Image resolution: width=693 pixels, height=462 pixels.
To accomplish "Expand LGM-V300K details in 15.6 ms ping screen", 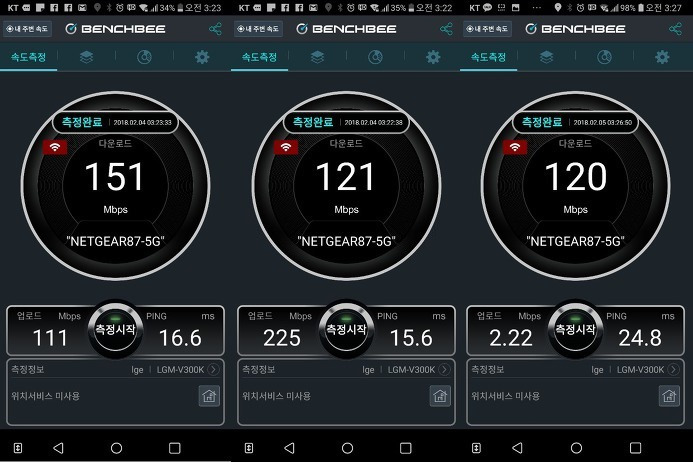I will [x=445, y=369].
